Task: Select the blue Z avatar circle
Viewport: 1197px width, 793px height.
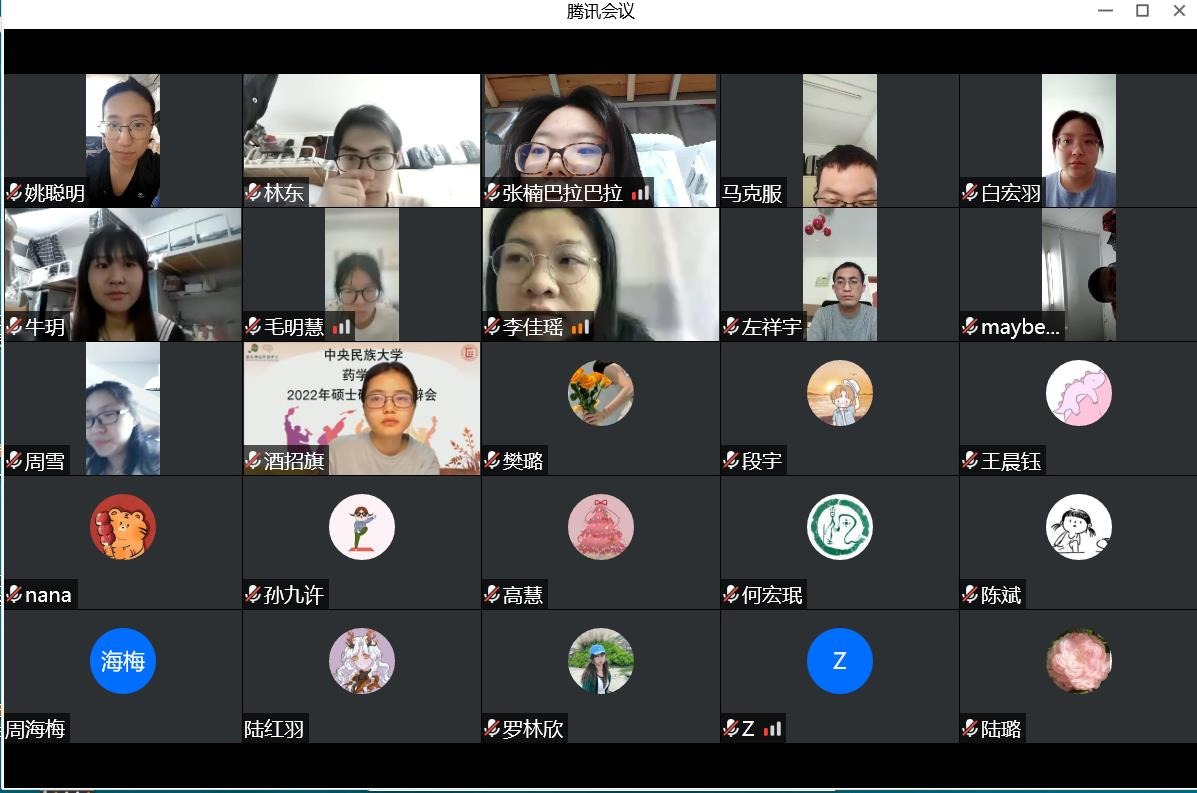Action: click(839, 661)
